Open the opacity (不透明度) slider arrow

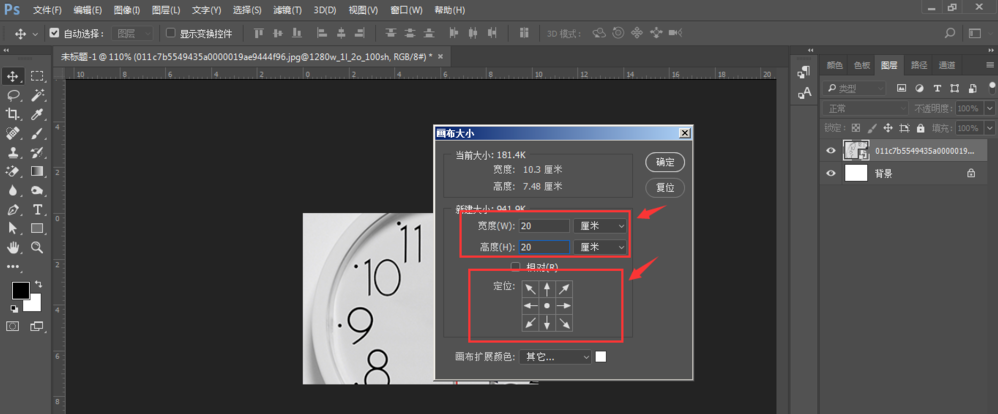point(990,109)
